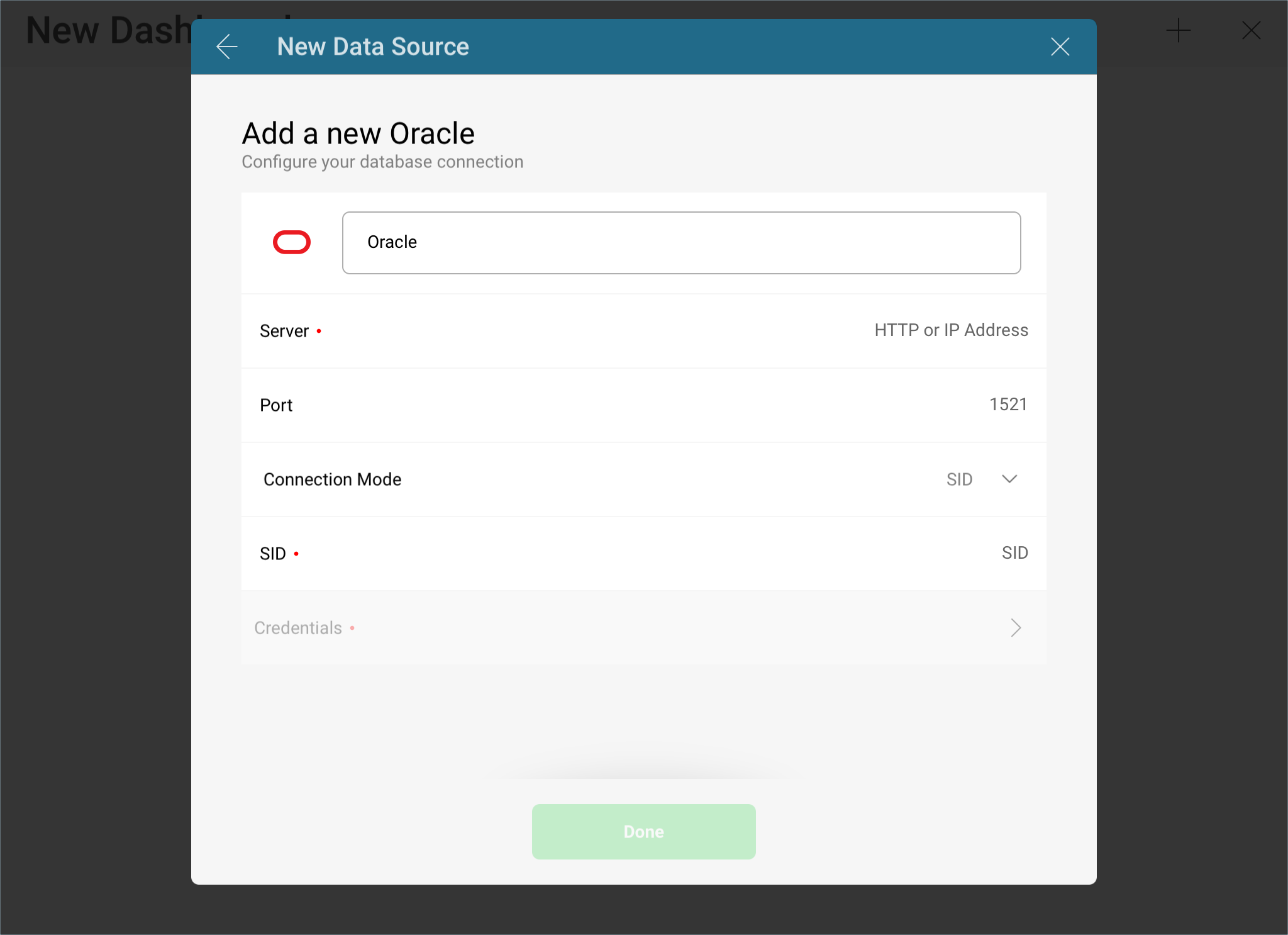Click the back arrow in dialog header

(227, 47)
